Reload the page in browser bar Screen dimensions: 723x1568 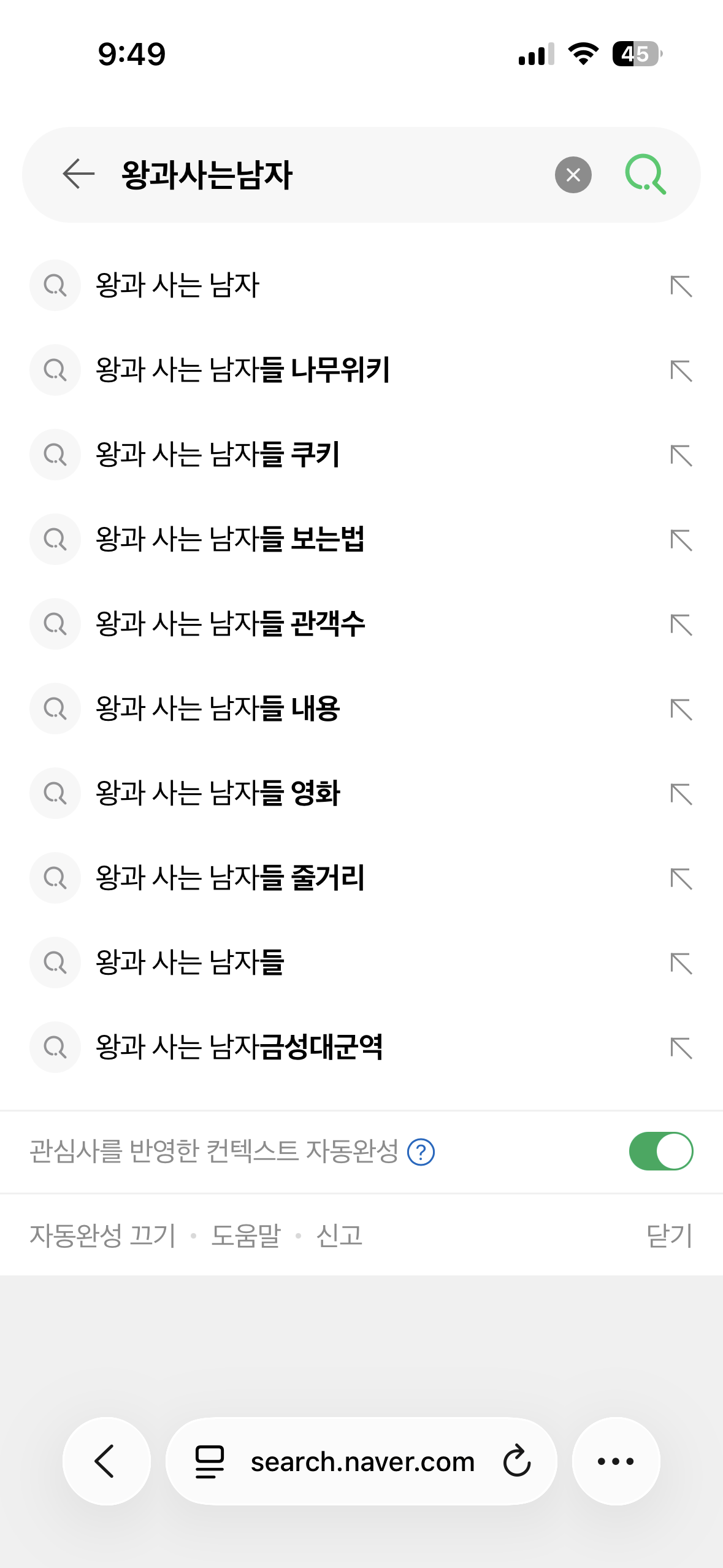point(516,1461)
